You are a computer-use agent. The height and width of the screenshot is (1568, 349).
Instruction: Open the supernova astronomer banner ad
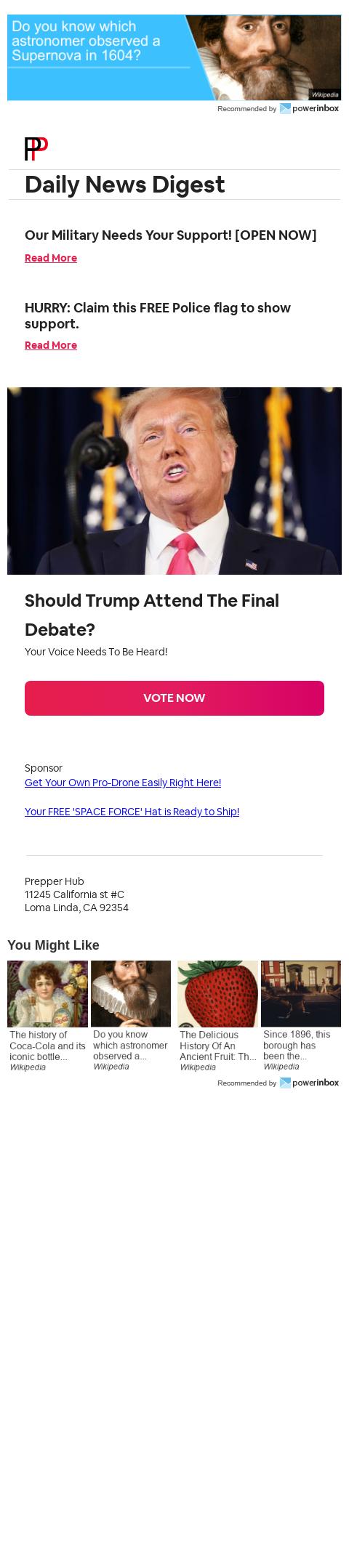(174, 57)
